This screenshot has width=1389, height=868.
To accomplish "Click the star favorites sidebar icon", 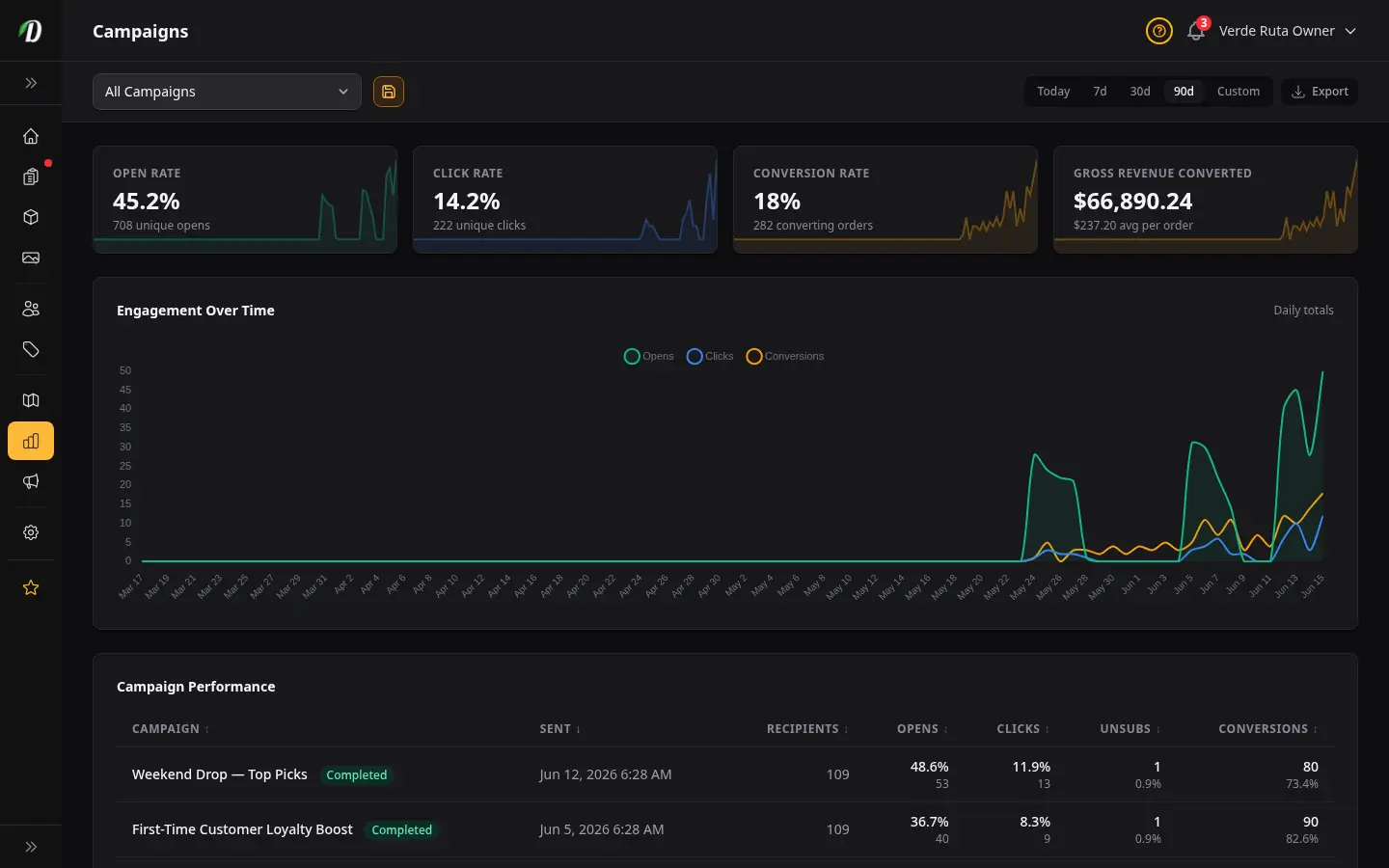I will 31,587.
